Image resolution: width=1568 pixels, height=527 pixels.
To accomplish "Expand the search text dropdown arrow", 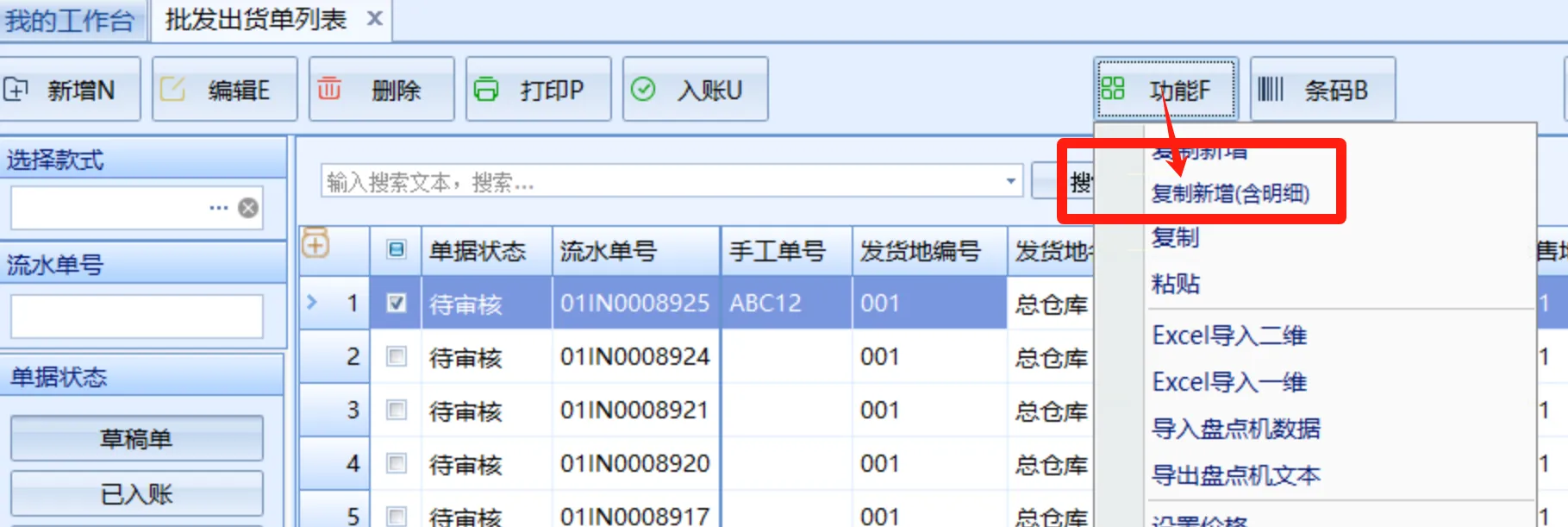I will pos(1010,181).
